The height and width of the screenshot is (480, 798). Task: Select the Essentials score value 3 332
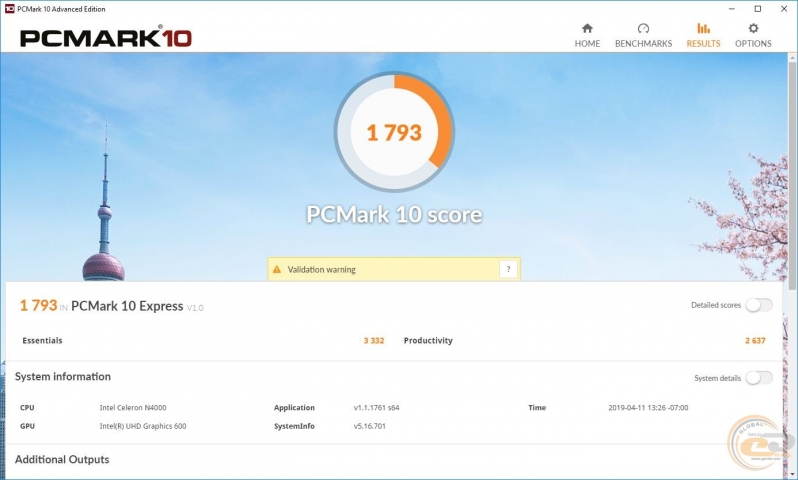374,341
